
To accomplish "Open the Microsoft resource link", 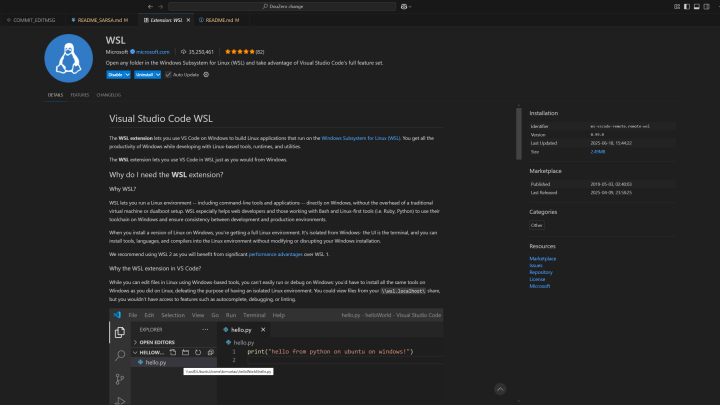I will (x=539, y=286).
